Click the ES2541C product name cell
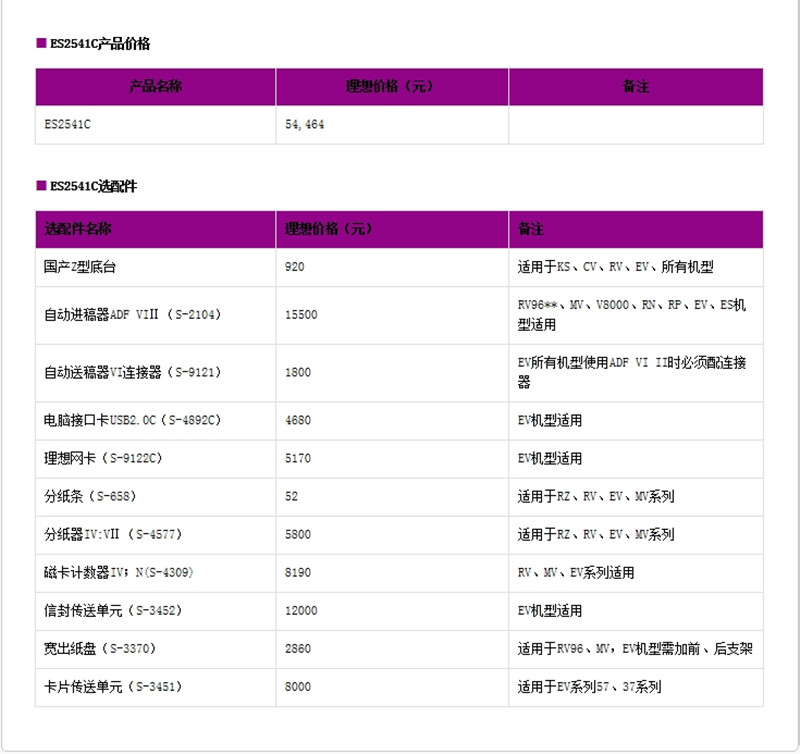 click(x=65, y=125)
